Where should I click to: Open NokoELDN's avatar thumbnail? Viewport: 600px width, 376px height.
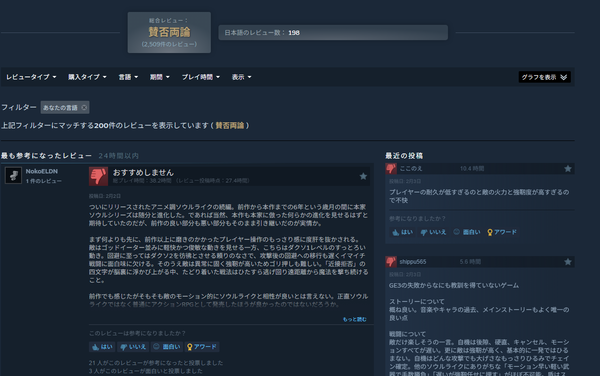[x=13, y=176]
